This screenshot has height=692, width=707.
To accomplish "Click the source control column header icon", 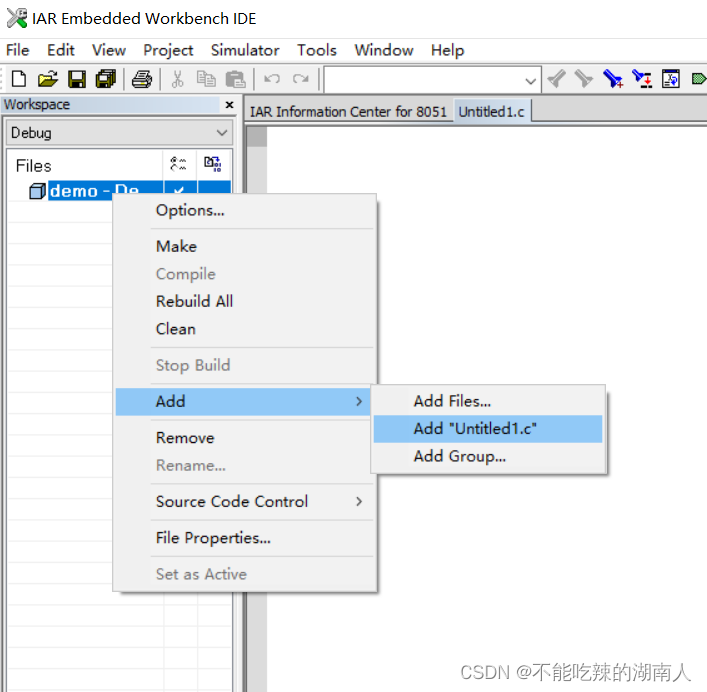I will 213,164.
